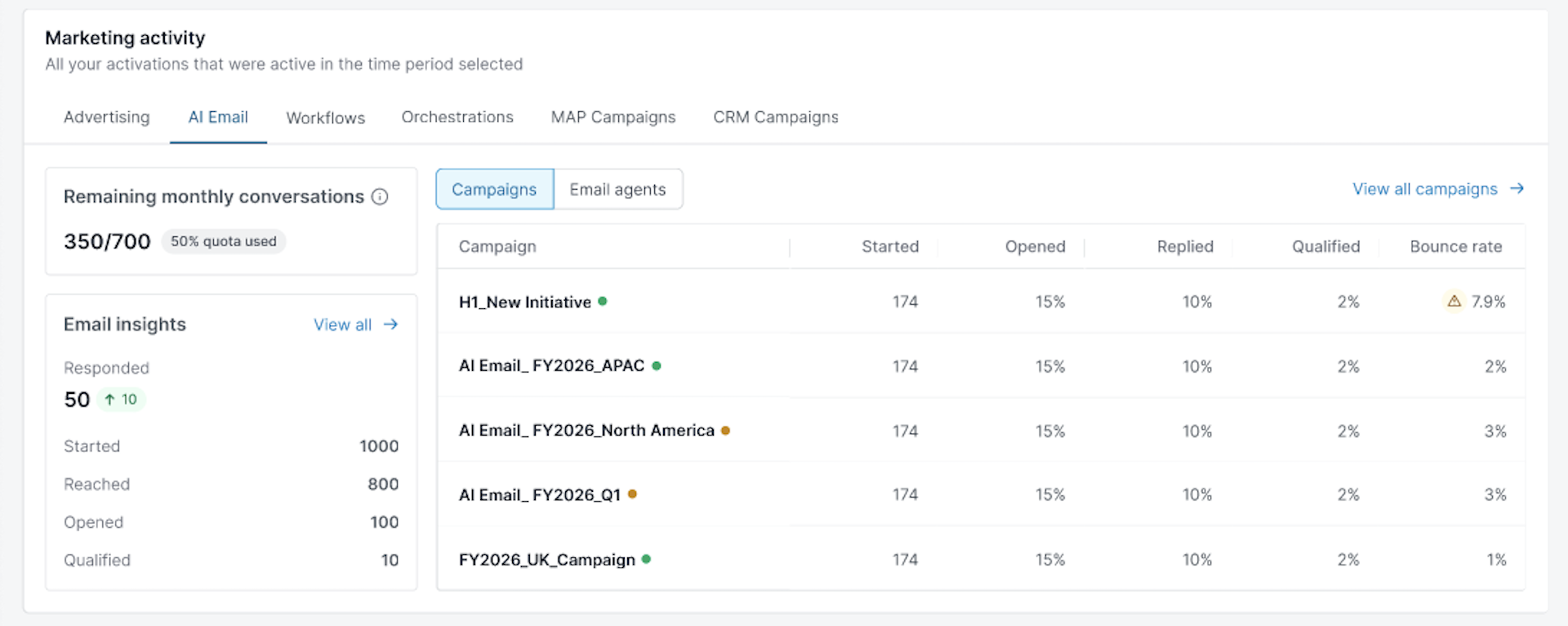This screenshot has height=626, width=1568.
Task: Switch to the Workflows tab
Action: coord(325,118)
